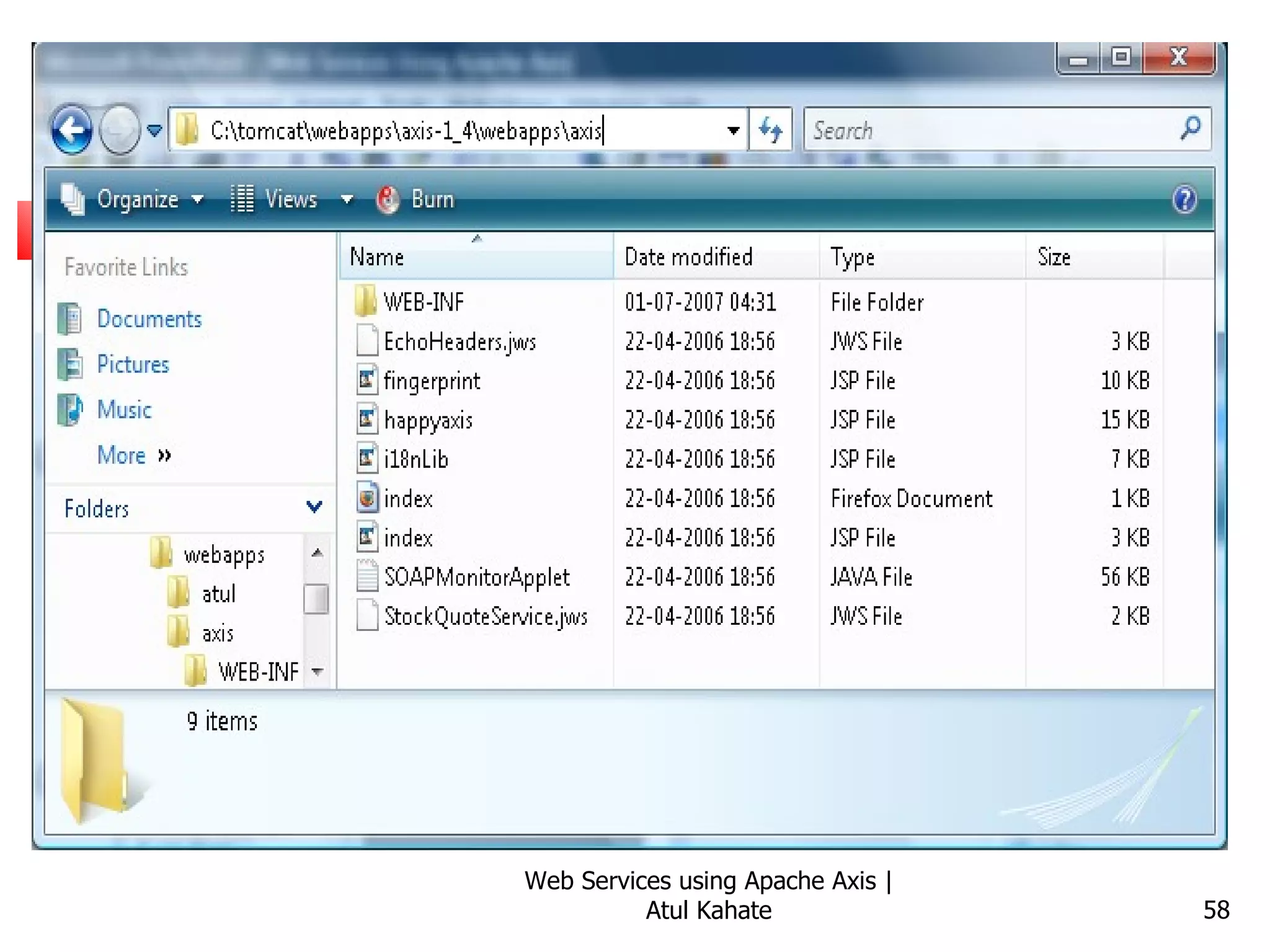Click the address bar path field
The height and width of the screenshot is (952, 1270).
(459, 130)
